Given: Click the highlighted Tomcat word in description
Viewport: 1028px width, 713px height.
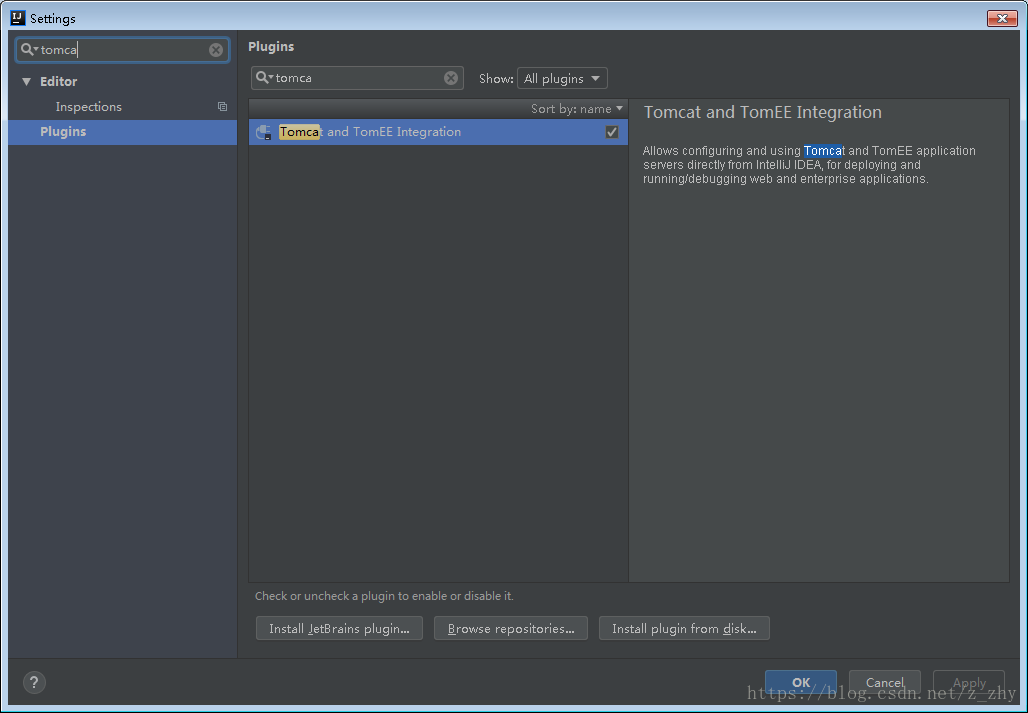Looking at the screenshot, I should pyautogui.click(x=823, y=151).
